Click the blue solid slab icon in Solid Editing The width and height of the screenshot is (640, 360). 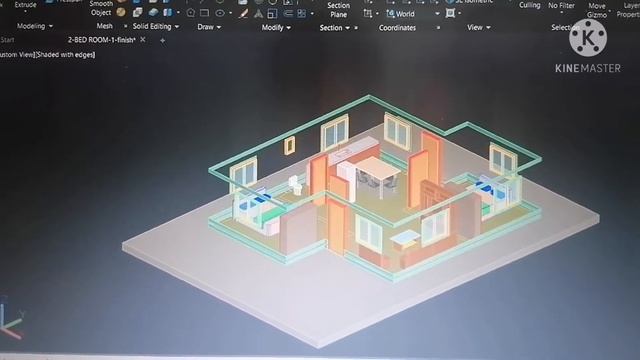(153, 13)
